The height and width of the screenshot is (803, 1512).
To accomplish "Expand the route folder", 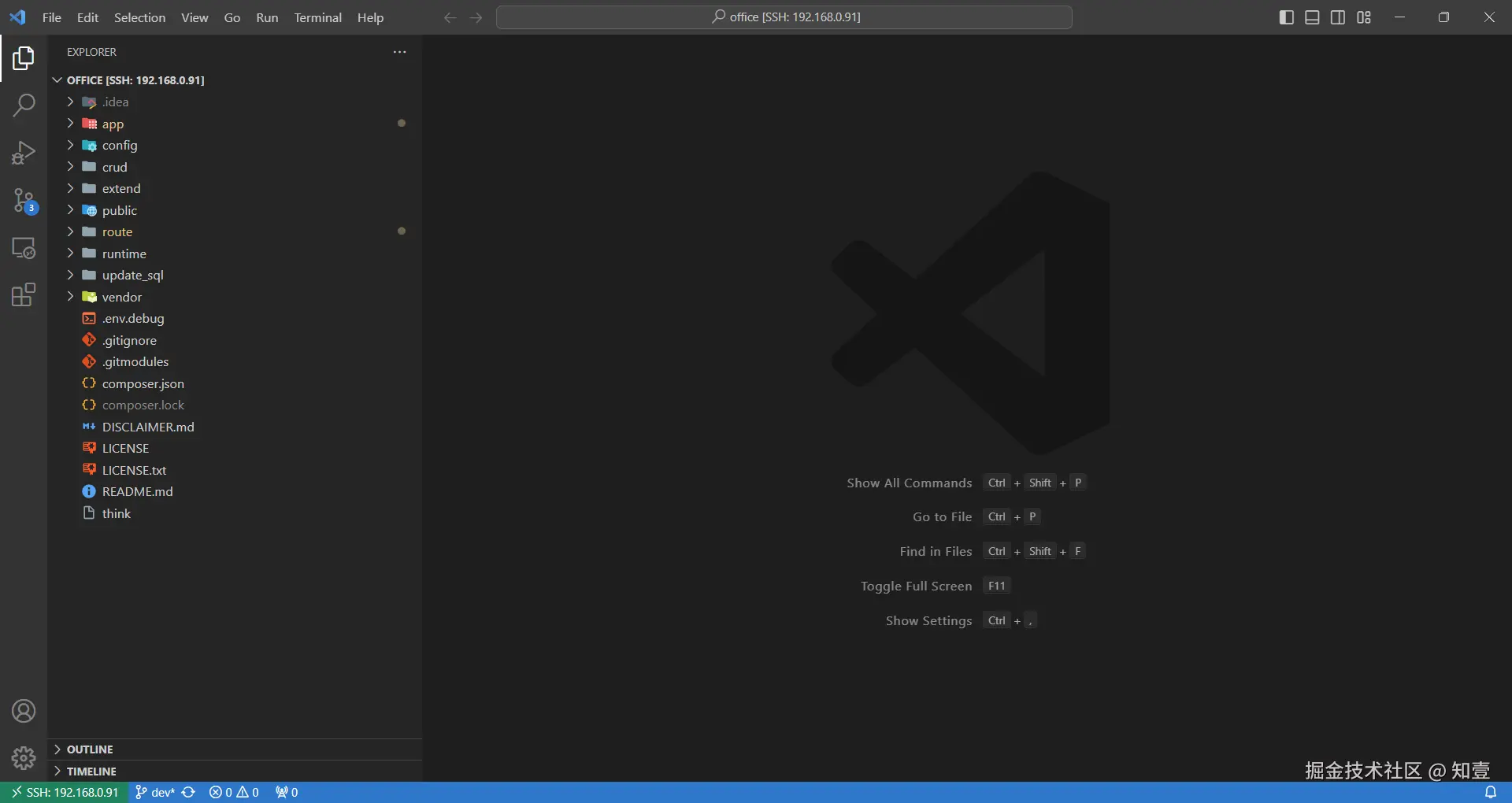I will [x=235, y=231].
